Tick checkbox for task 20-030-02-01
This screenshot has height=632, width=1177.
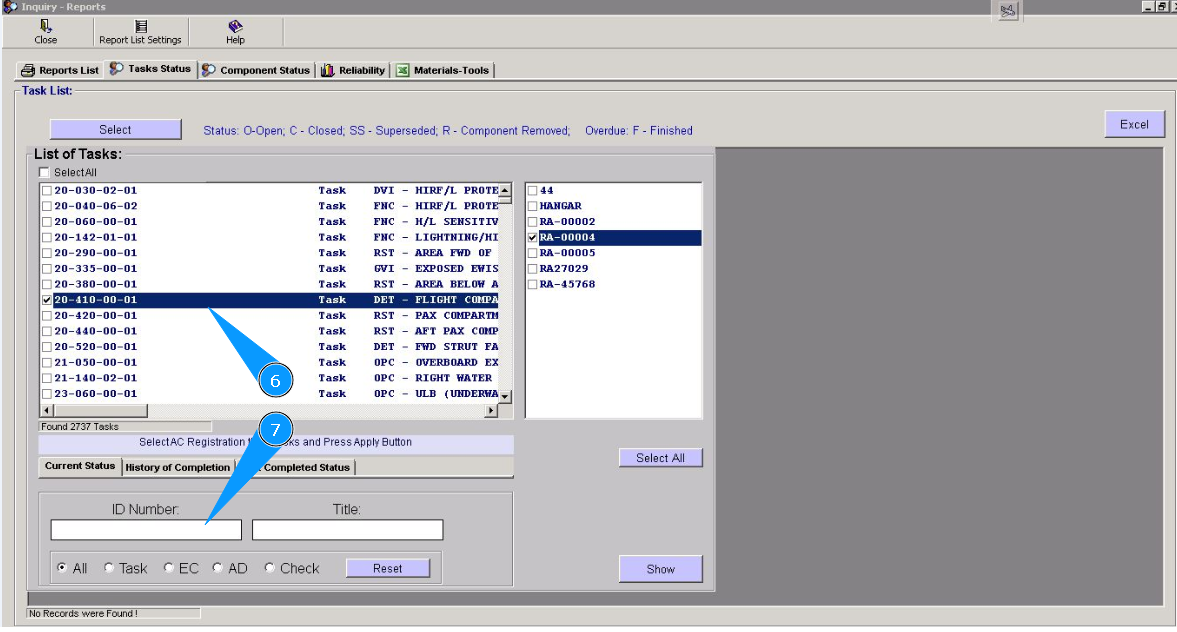[x=47, y=190]
